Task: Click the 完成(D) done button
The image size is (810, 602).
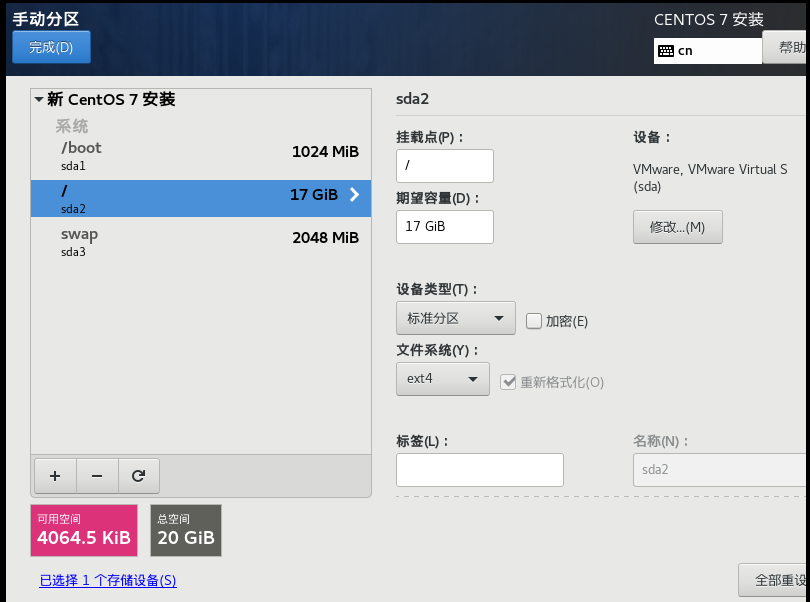Action: point(51,47)
